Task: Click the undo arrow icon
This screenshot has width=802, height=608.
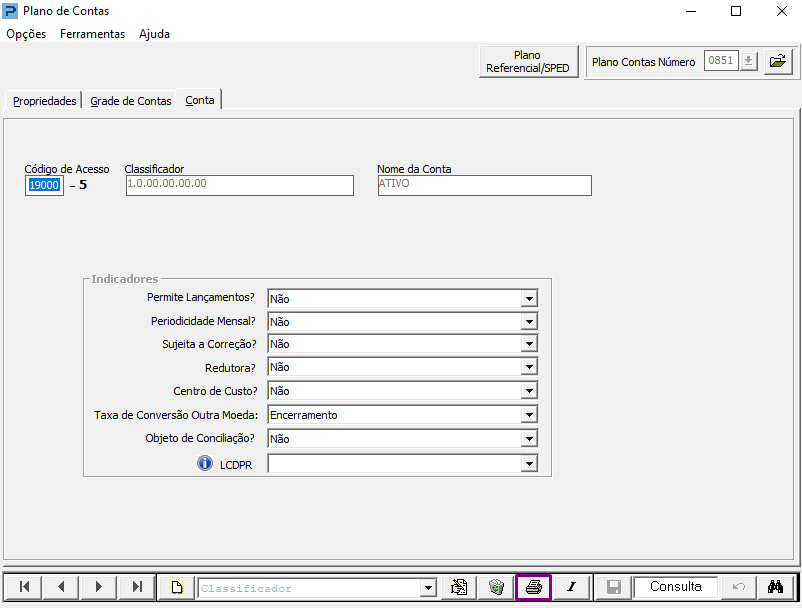Action: (x=738, y=587)
